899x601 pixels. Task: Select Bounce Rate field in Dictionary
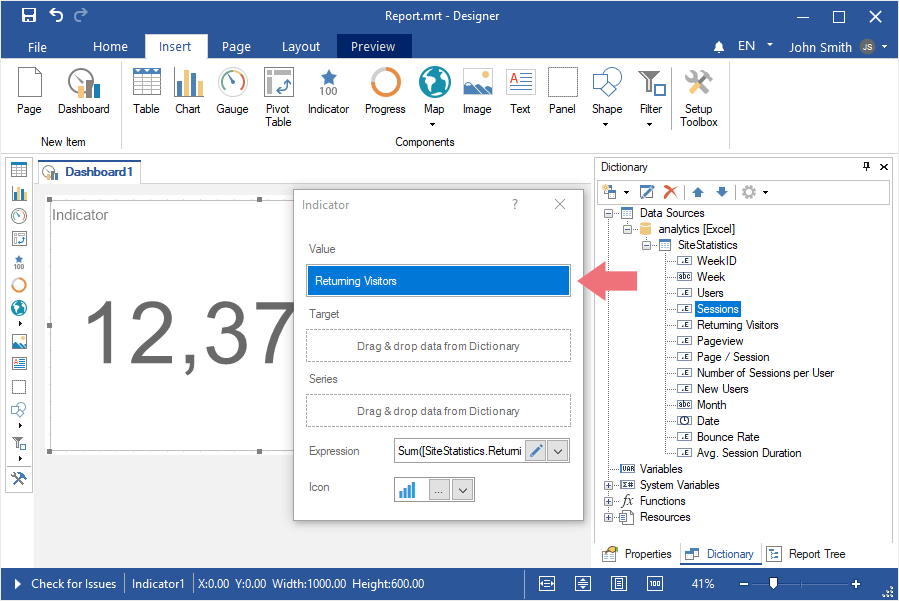pos(727,437)
